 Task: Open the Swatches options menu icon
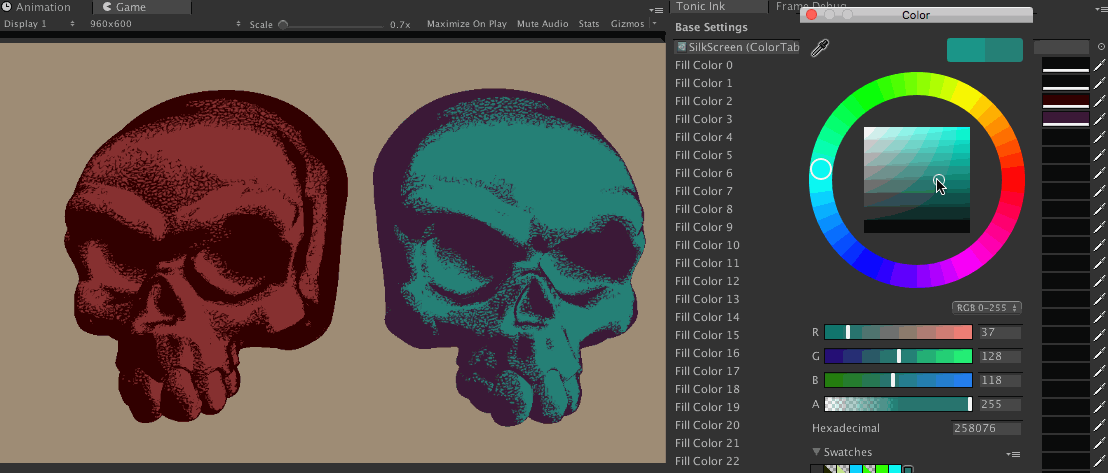point(1012,454)
